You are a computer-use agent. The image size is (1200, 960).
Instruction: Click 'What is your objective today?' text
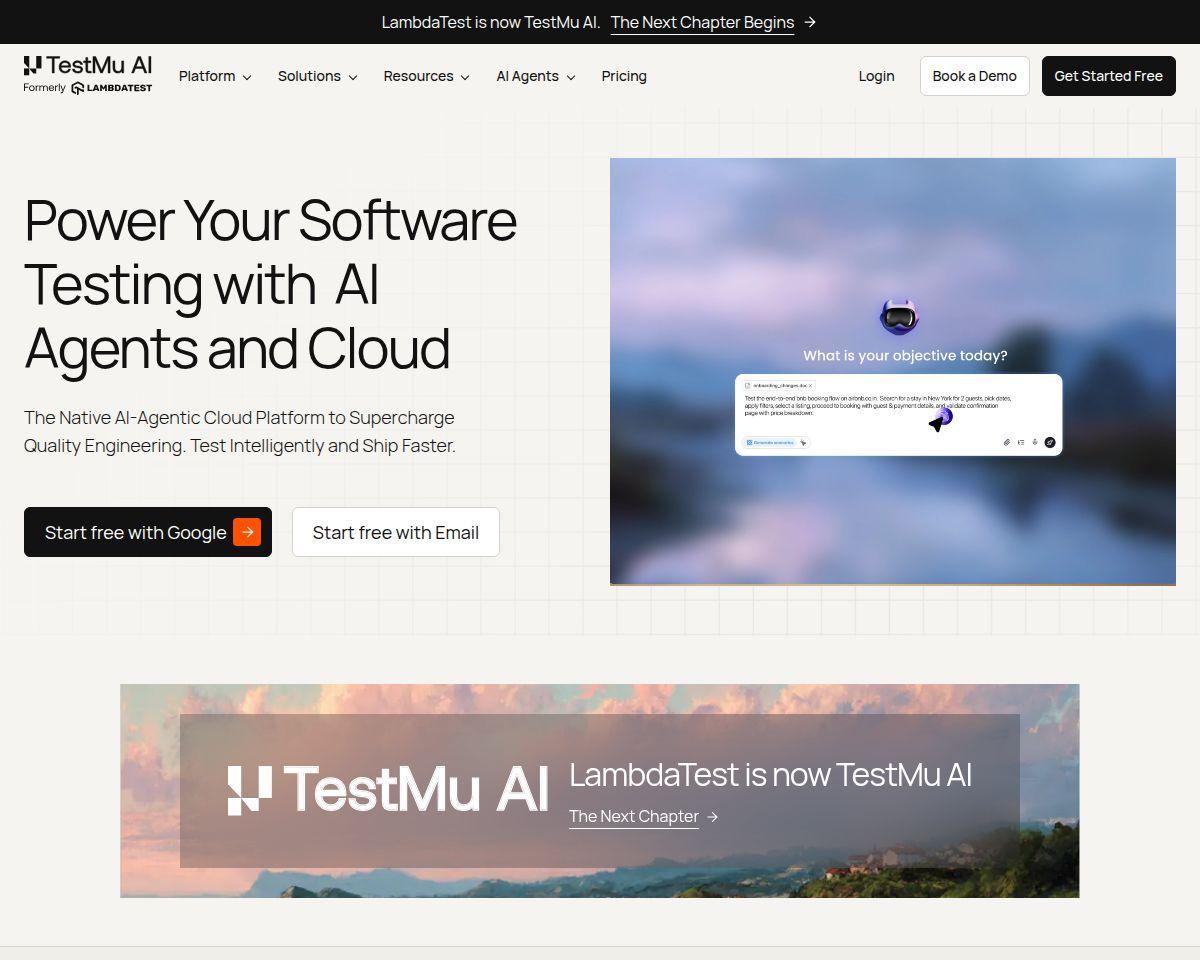905,355
